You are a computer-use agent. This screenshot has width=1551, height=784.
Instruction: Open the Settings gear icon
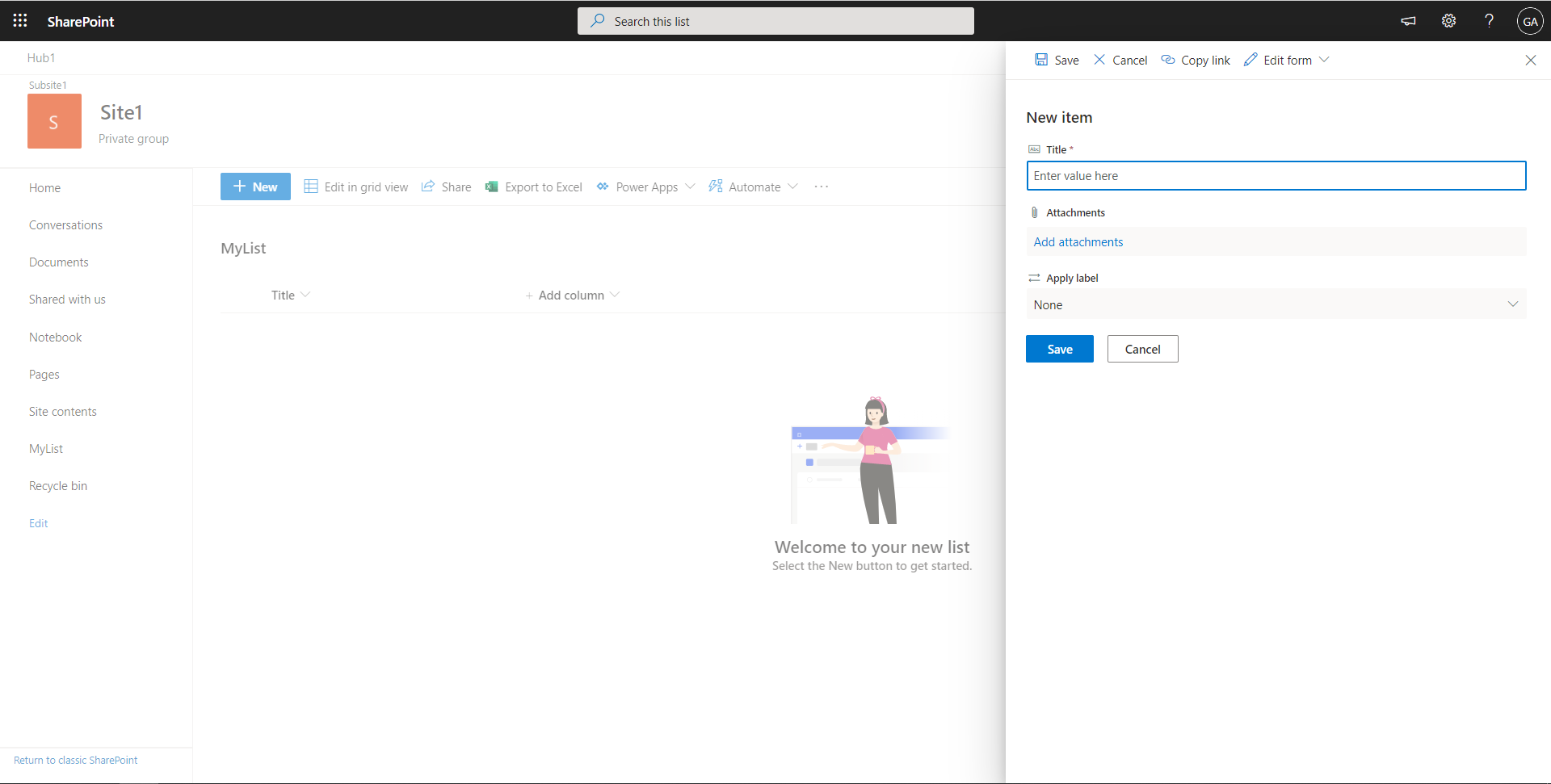[1448, 21]
